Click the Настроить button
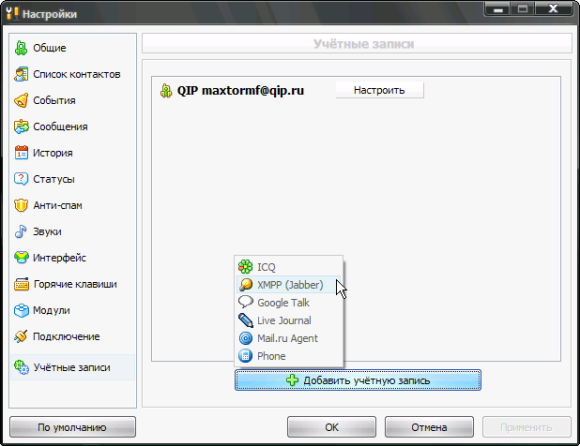 tap(380, 90)
